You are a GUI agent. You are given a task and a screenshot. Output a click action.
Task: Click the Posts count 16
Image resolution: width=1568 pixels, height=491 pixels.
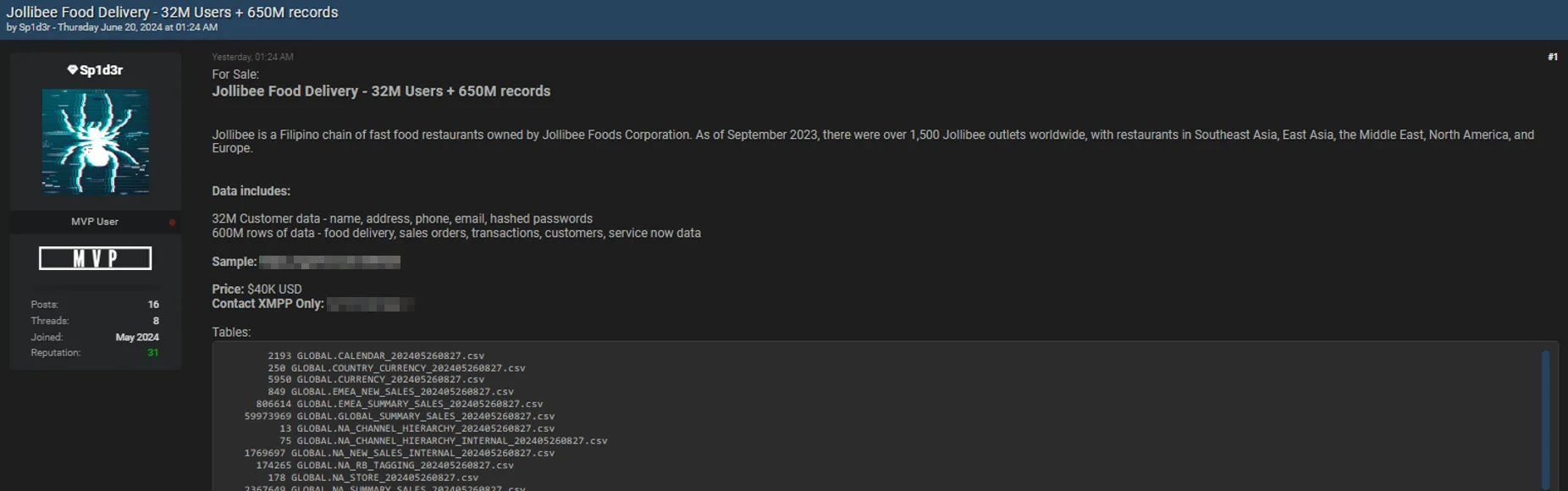(x=153, y=305)
